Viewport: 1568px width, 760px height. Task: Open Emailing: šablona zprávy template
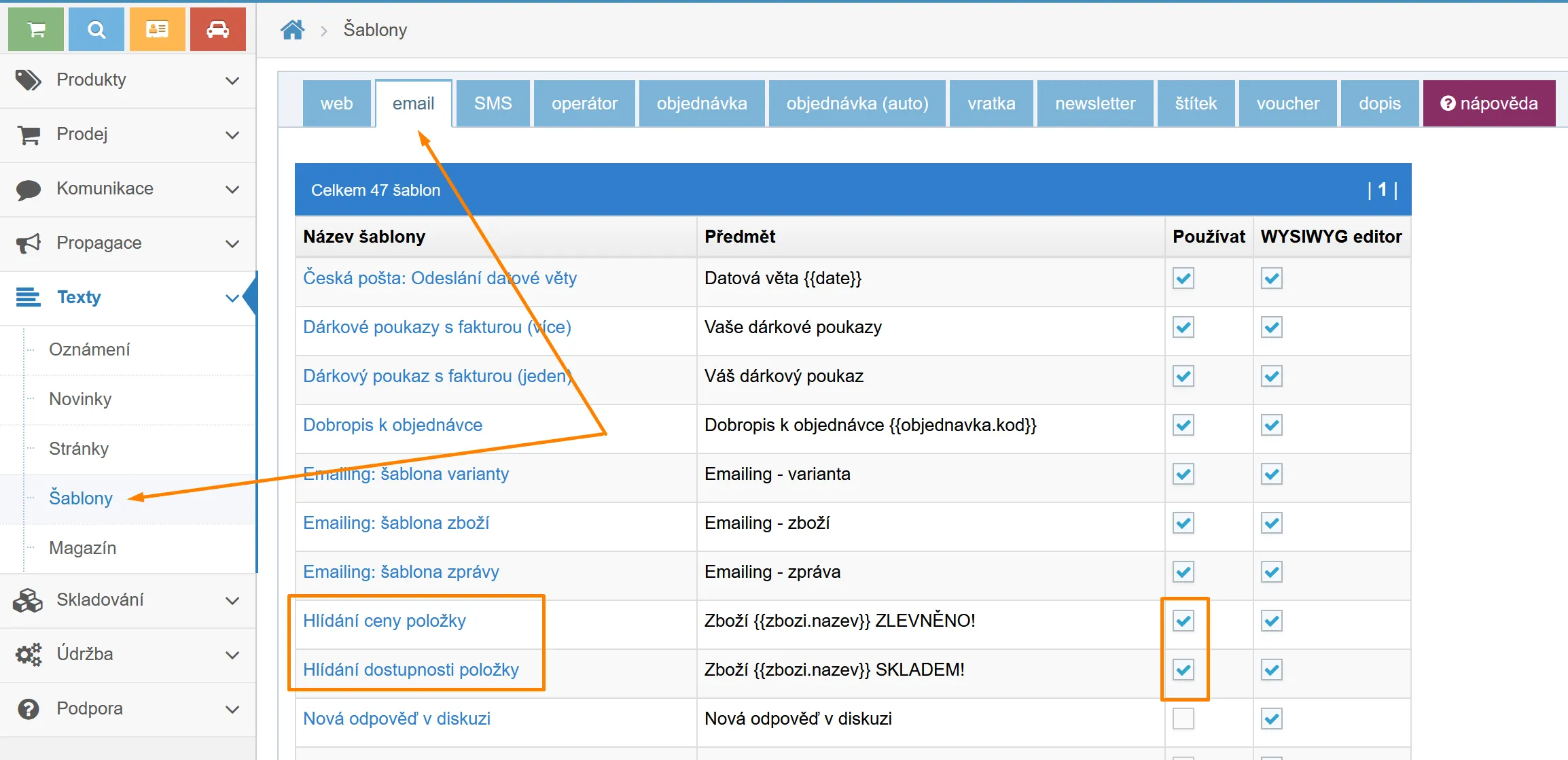point(401,572)
